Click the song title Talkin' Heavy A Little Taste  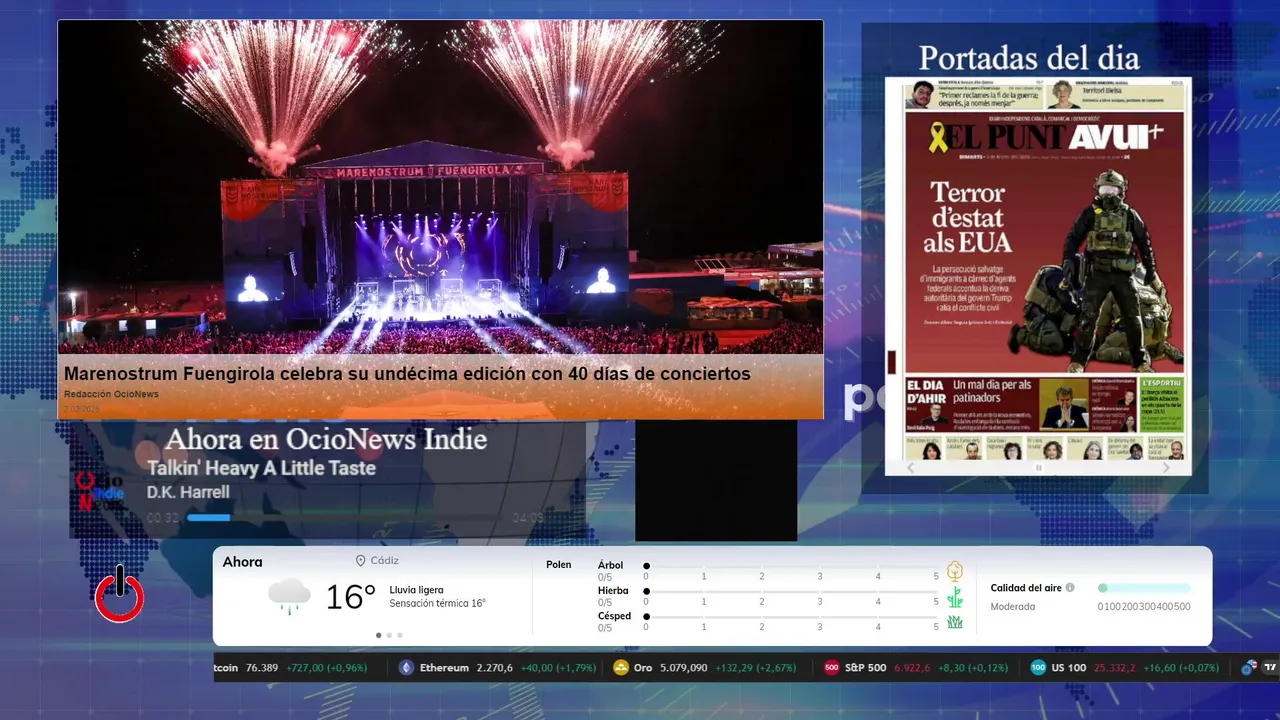pyautogui.click(x=261, y=468)
